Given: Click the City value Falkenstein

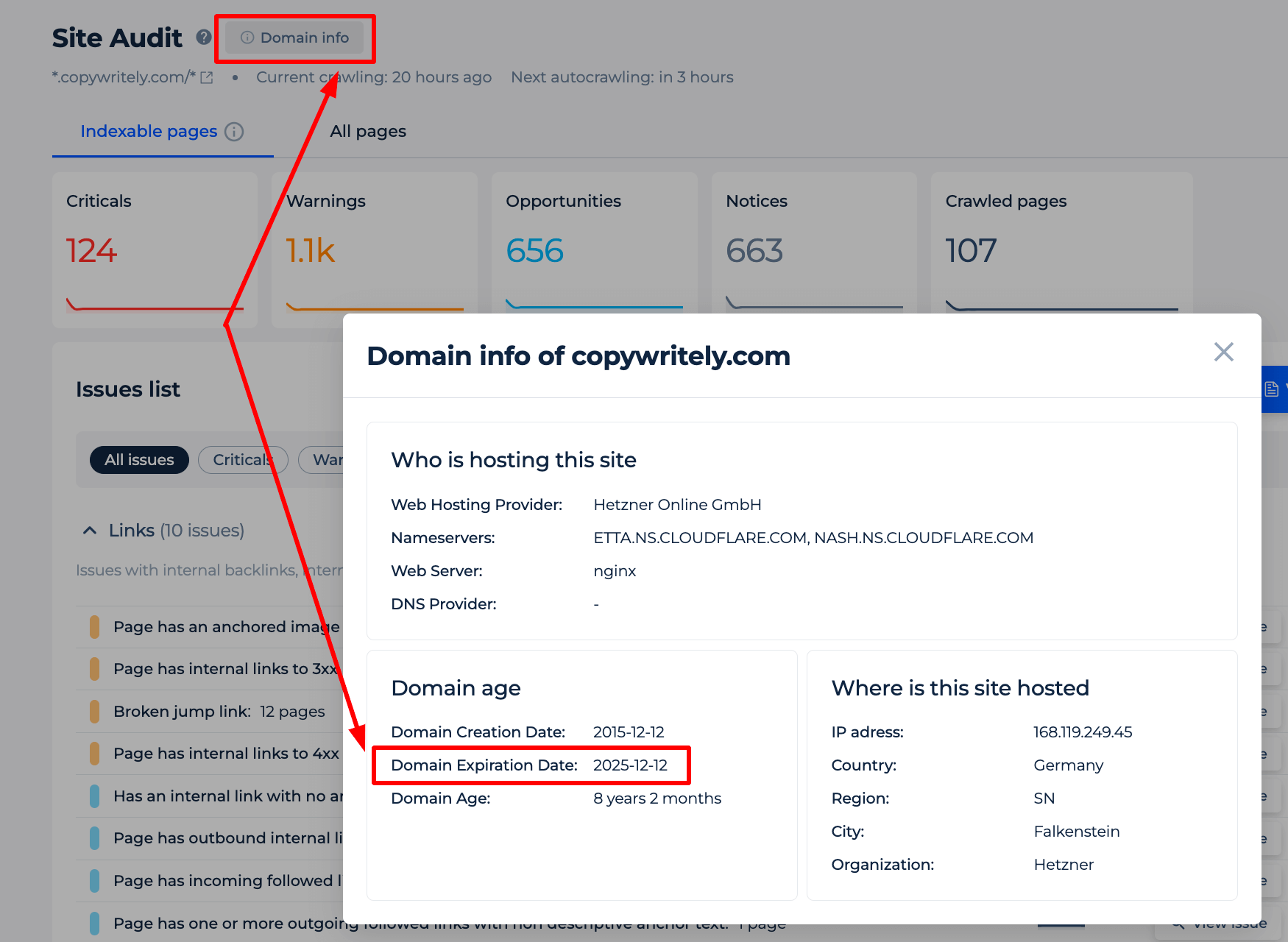Looking at the screenshot, I should 1076,832.
